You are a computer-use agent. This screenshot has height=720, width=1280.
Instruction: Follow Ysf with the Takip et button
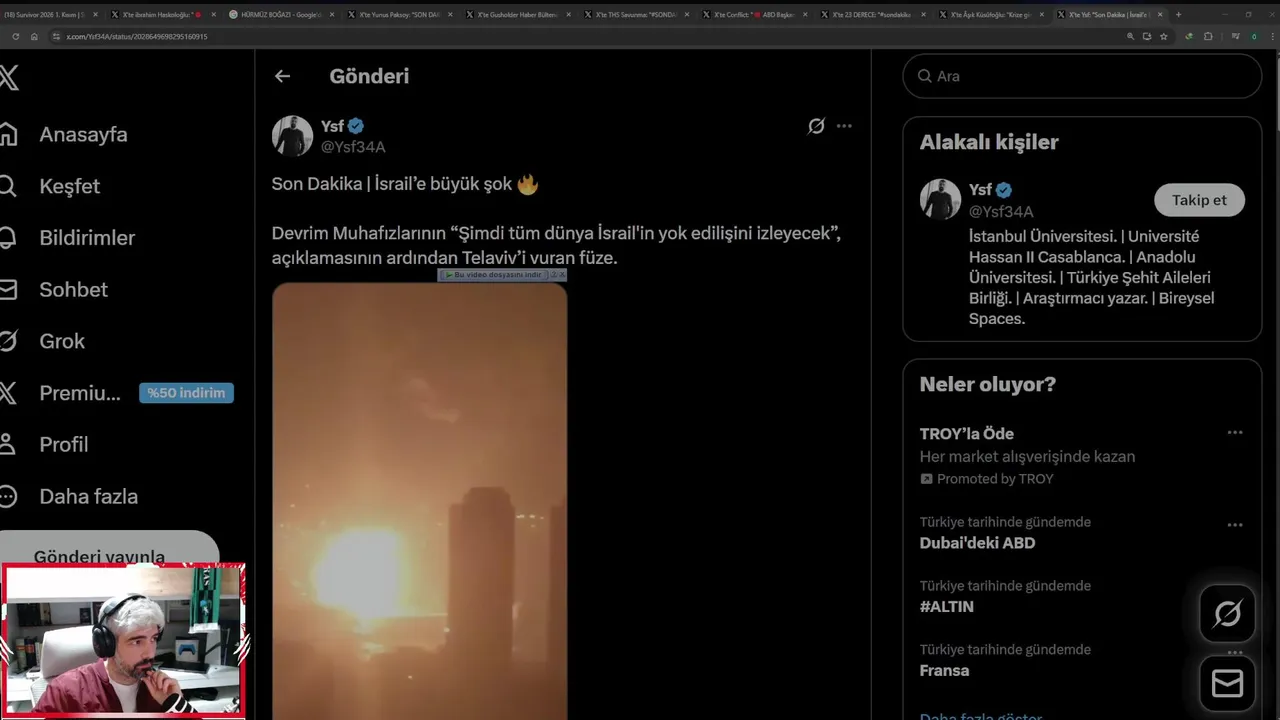tap(1199, 200)
